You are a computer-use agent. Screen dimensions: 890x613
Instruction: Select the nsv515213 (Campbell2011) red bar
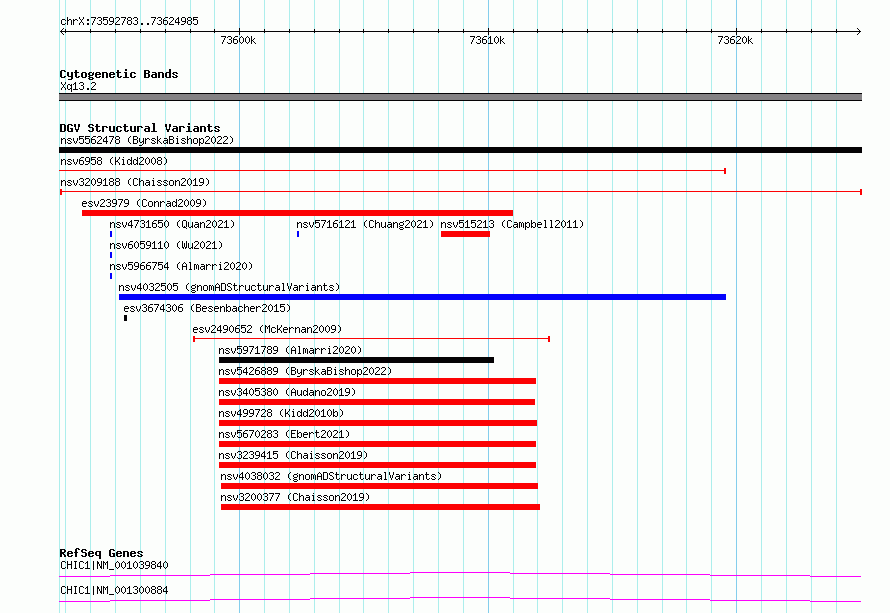465,234
